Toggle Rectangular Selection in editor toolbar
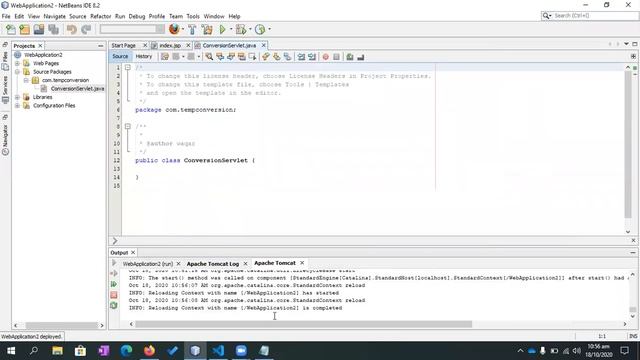The height and width of the screenshot is (360, 640). click(x=252, y=57)
